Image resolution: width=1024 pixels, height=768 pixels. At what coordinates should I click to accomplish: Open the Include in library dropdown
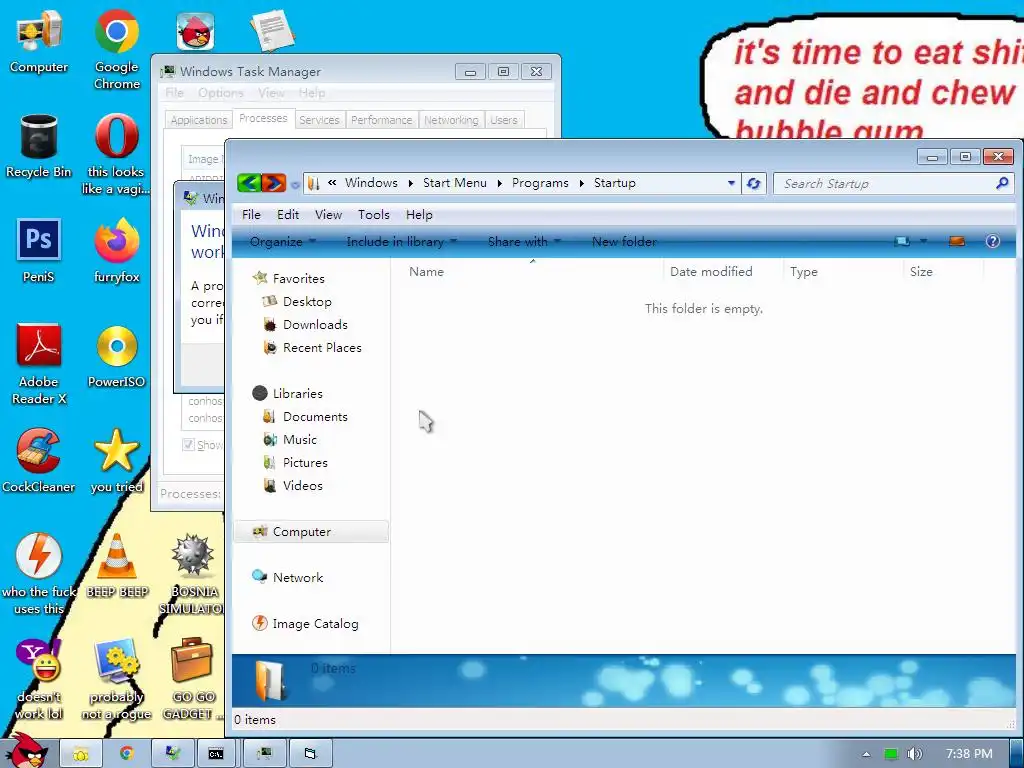tap(402, 242)
